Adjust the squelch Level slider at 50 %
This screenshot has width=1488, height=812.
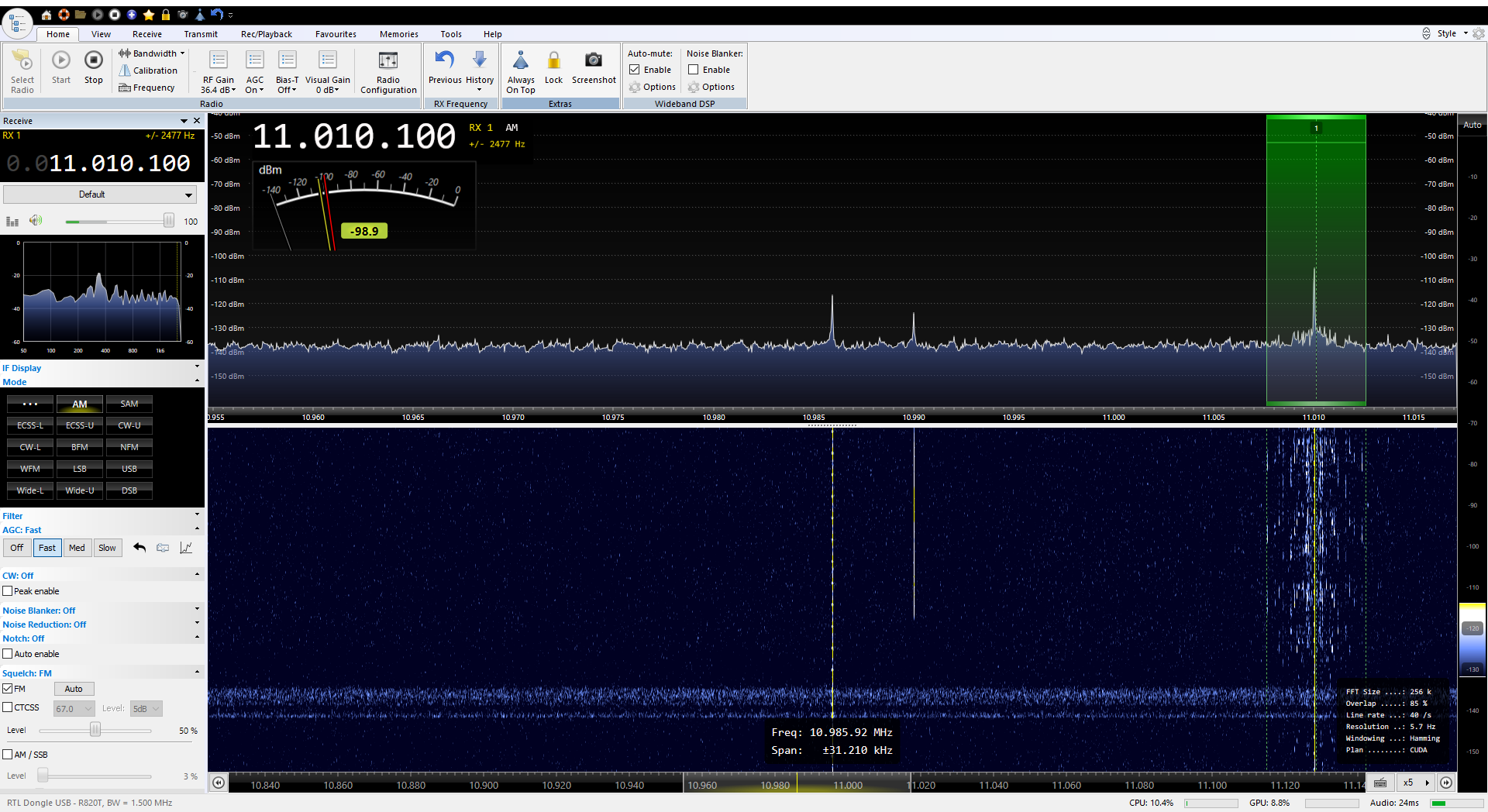click(95, 730)
